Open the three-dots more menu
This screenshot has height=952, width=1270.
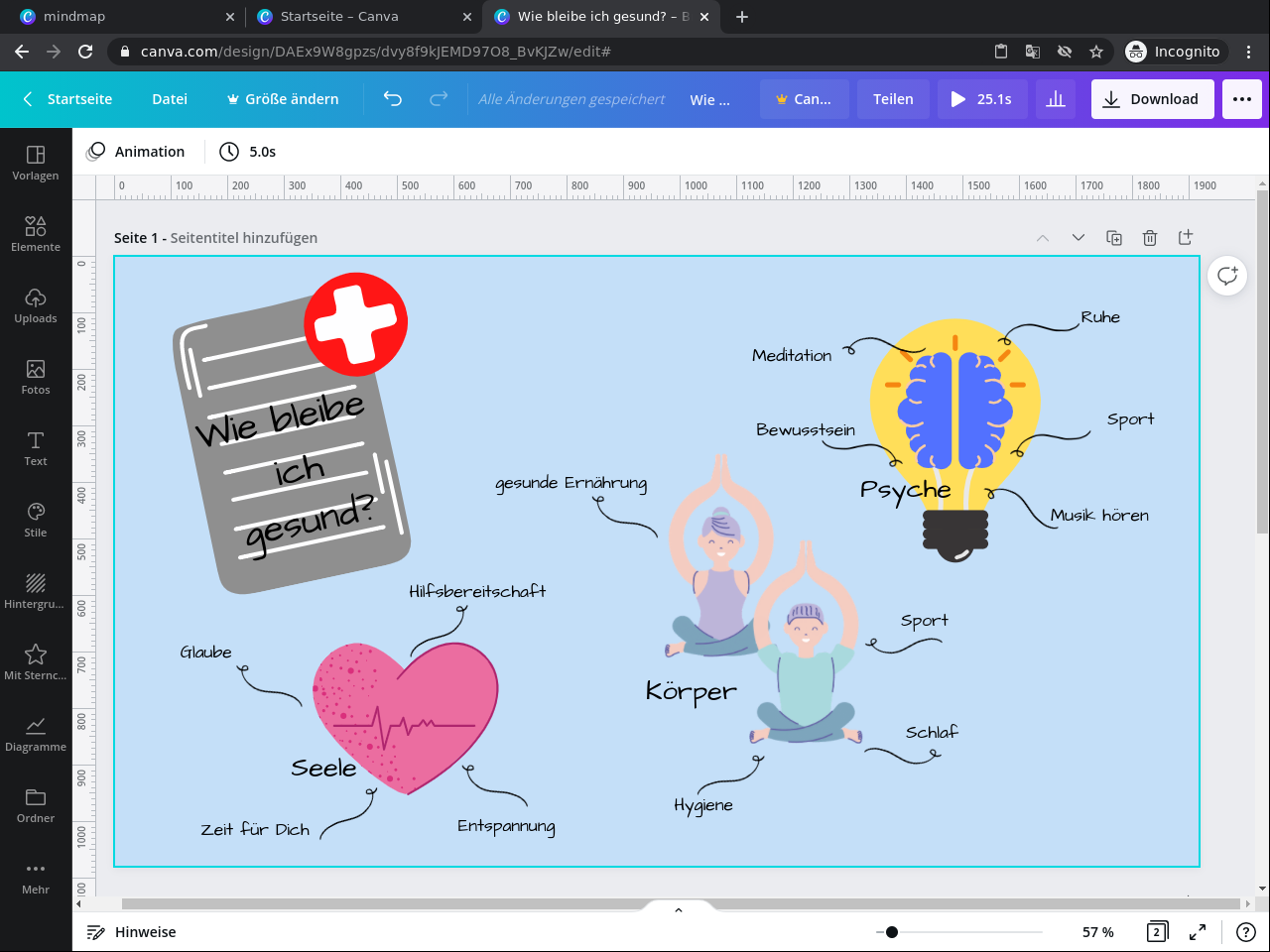click(1242, 99)
